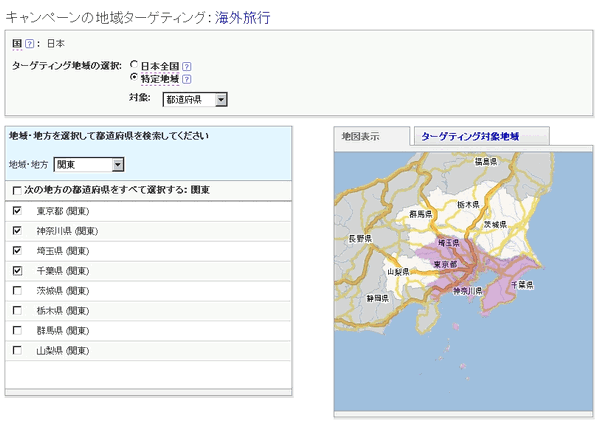The image size is (600, 430).
Task: Click help icon beside 日本全国 option
Action: tap(186, 66)
